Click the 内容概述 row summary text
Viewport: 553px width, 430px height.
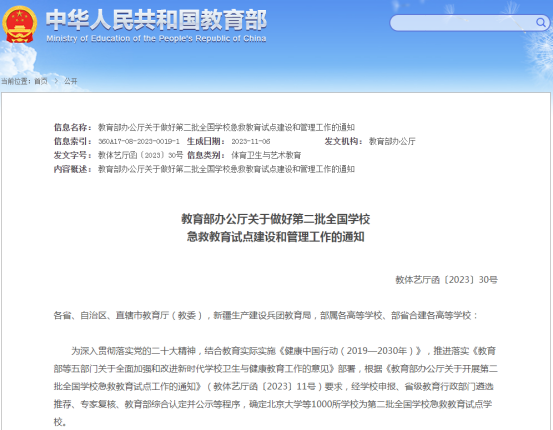coord(226,169)
